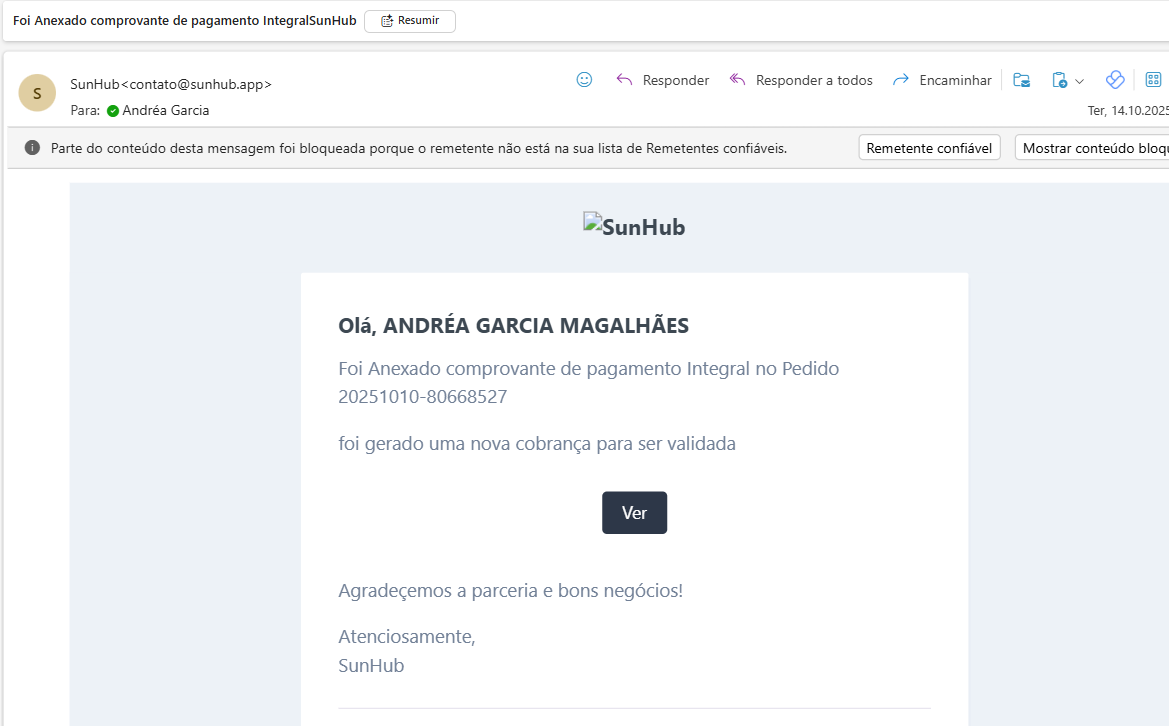Image resolution: width=1169 pixels, height=726 pixels.
Task: Click the Viva Engage diamond icon
Action: pos(1115,80)
